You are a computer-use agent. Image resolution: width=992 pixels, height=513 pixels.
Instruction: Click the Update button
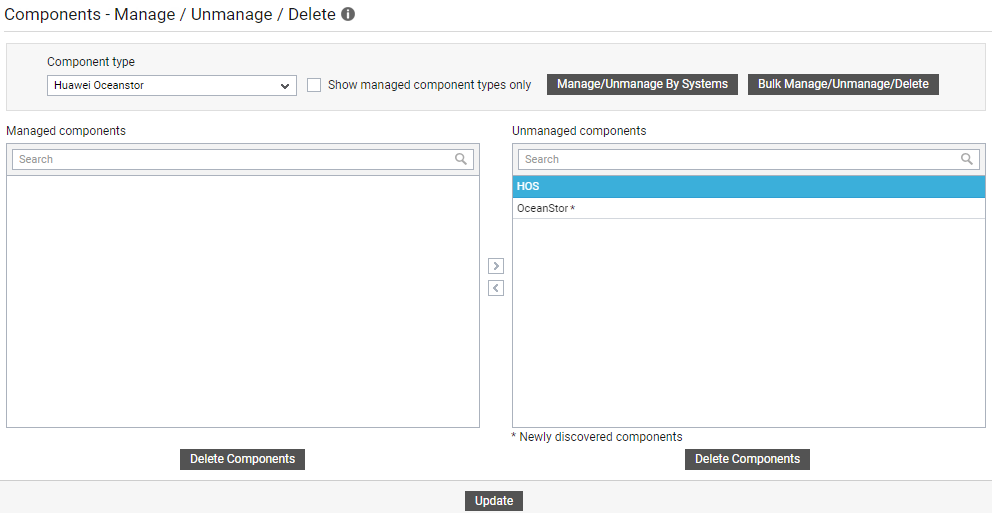(493, 501)
